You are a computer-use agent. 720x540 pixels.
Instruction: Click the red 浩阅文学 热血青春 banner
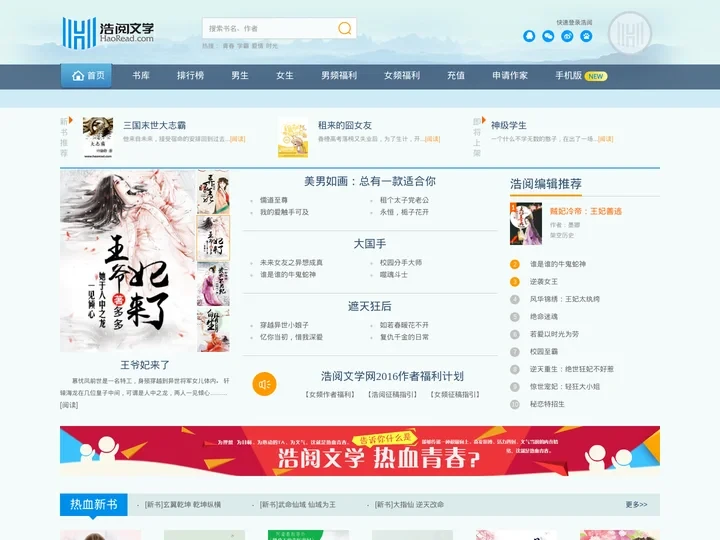point(360,451)
